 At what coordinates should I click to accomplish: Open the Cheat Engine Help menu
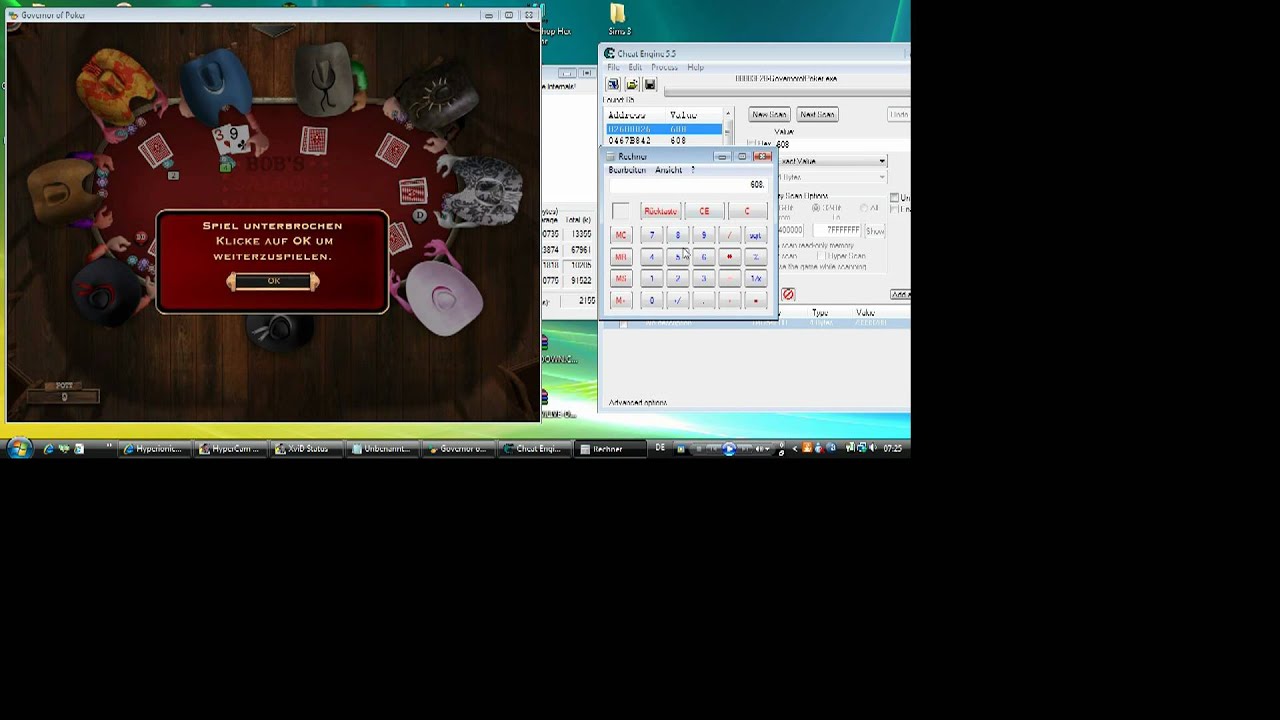click(695, 67)
